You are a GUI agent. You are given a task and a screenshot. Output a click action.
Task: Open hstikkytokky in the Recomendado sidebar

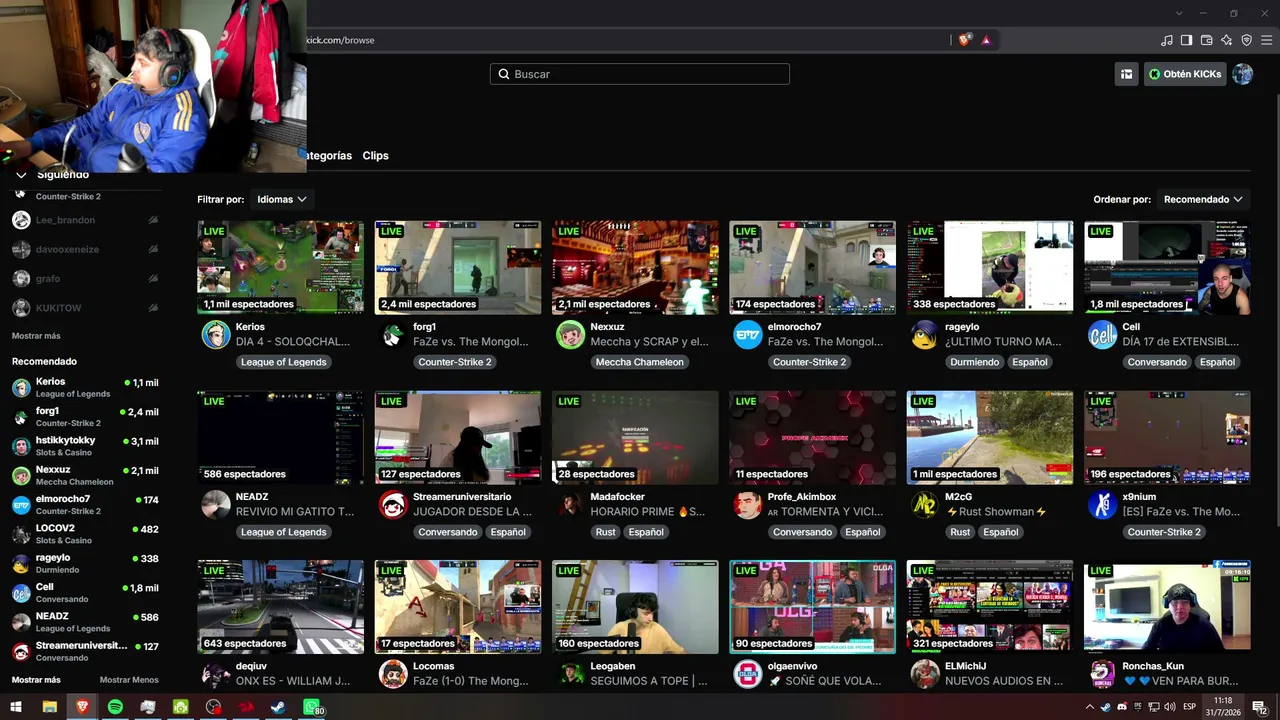pyautogui.click(x=85, y=446)
